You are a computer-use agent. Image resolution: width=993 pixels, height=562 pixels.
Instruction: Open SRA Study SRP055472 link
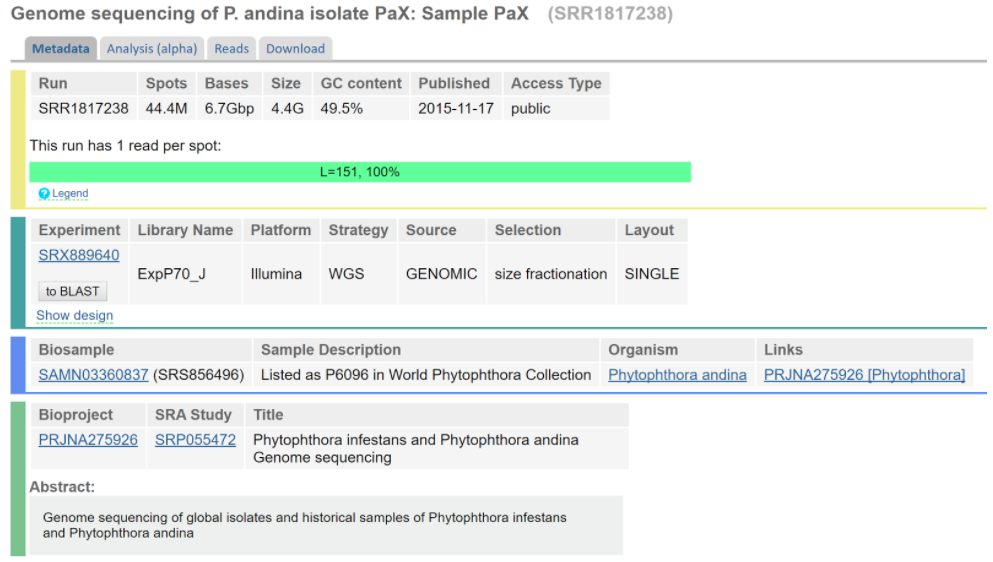(x=195, y=440)
